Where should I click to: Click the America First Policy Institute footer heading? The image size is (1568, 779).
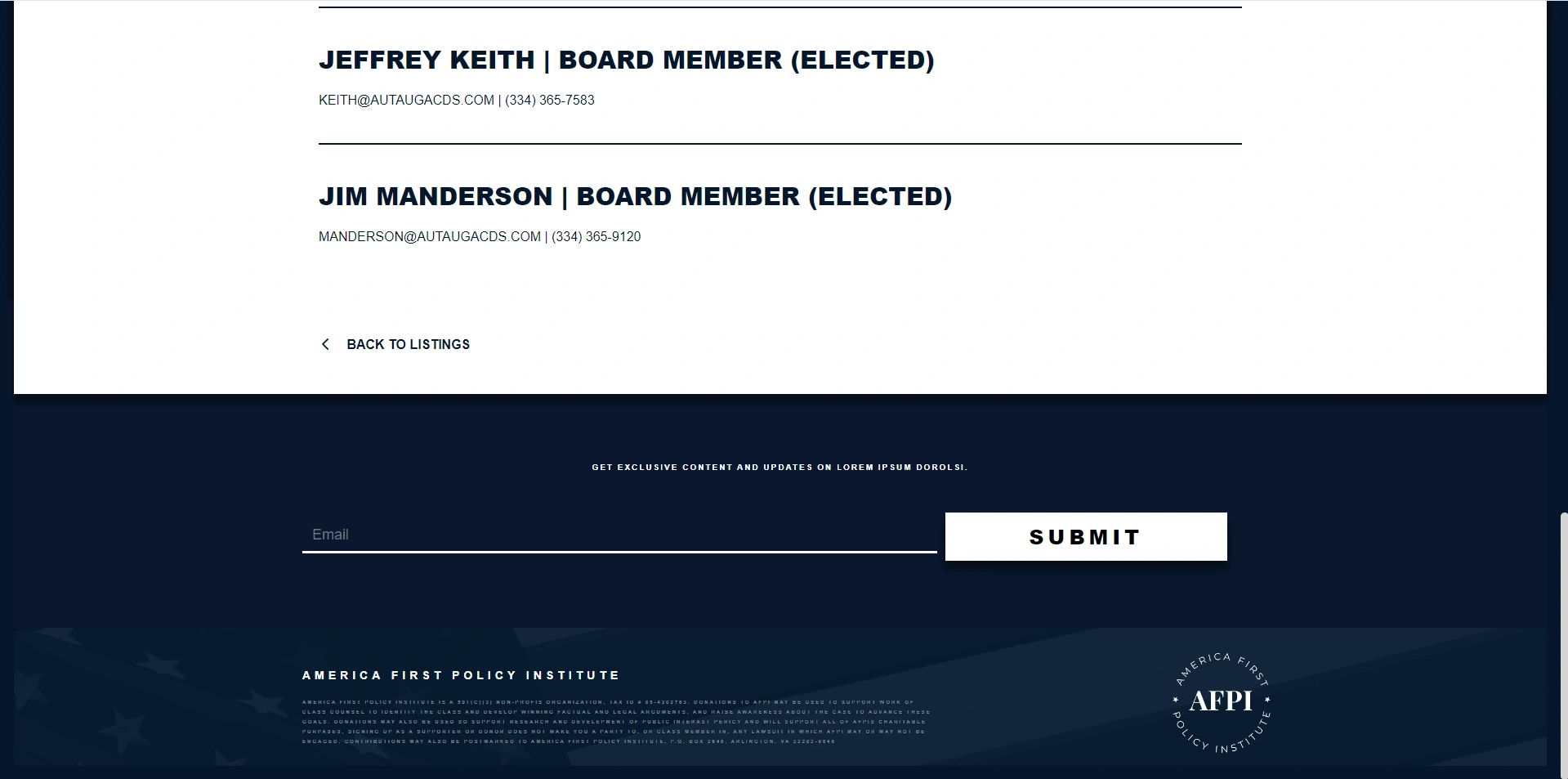tap(461, 675)
